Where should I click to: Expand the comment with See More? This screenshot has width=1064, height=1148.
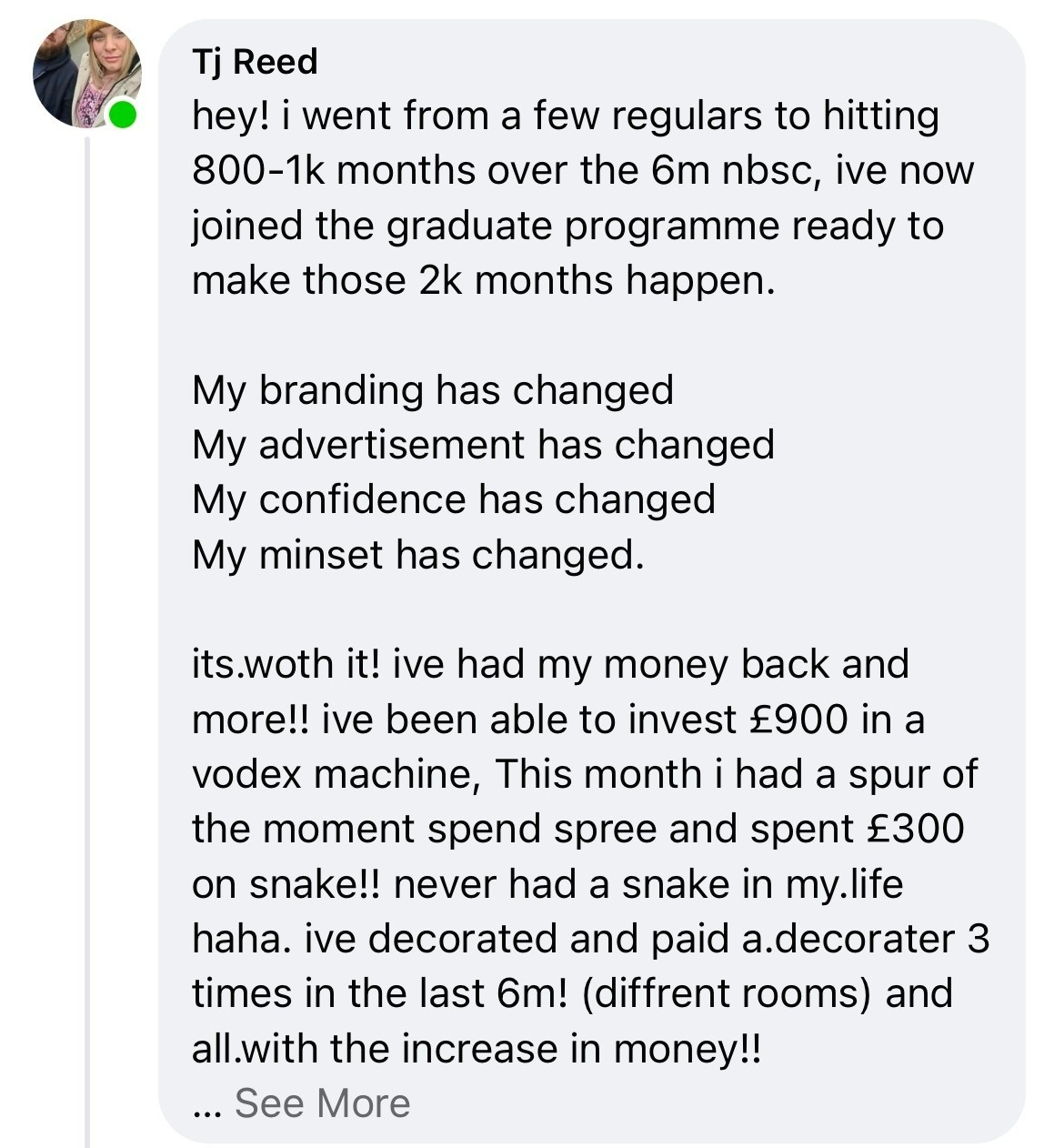322,1103
